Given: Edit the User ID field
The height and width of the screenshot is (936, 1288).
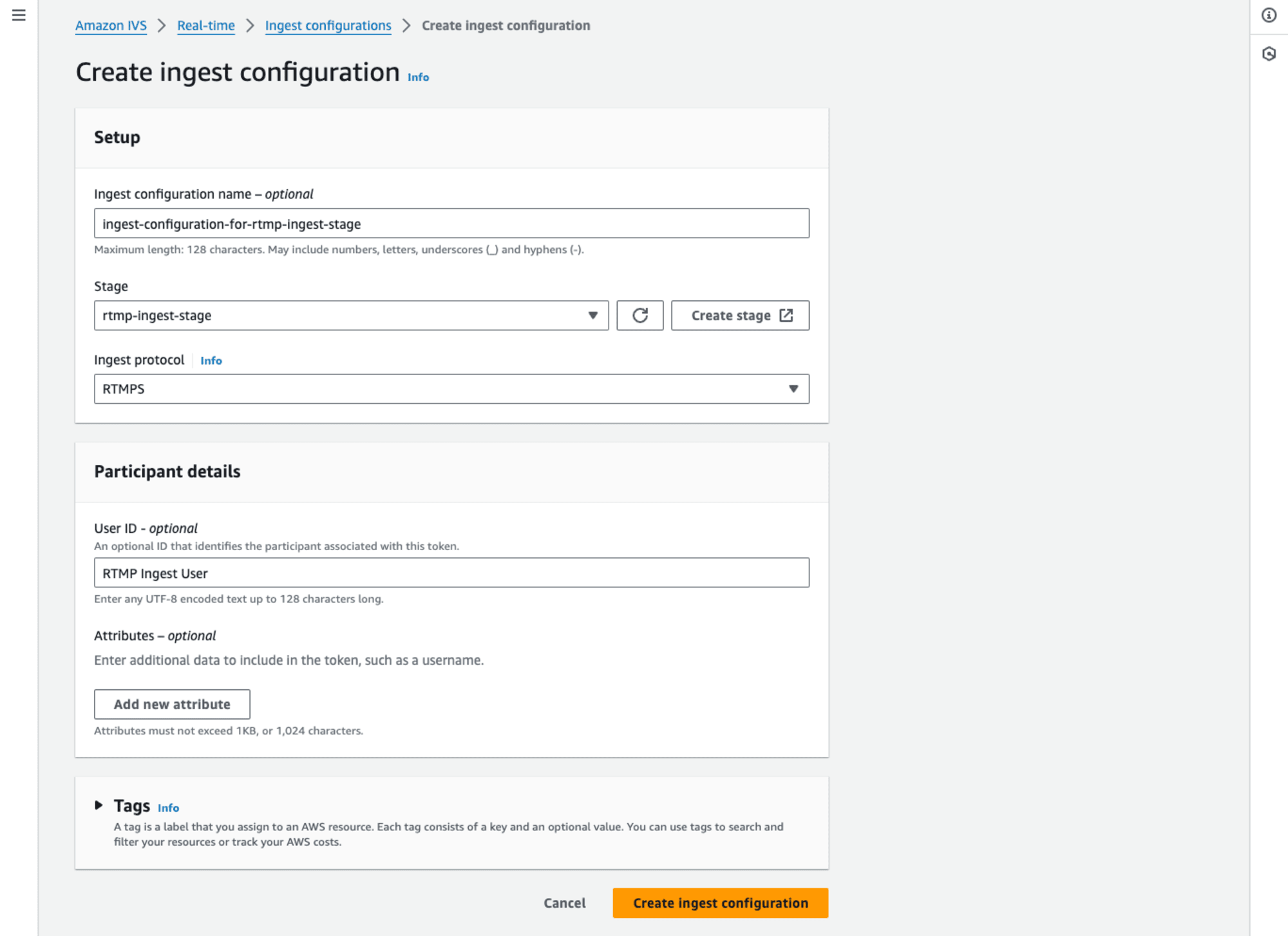Looking at the screenshot, I should (x=451, y=572).
